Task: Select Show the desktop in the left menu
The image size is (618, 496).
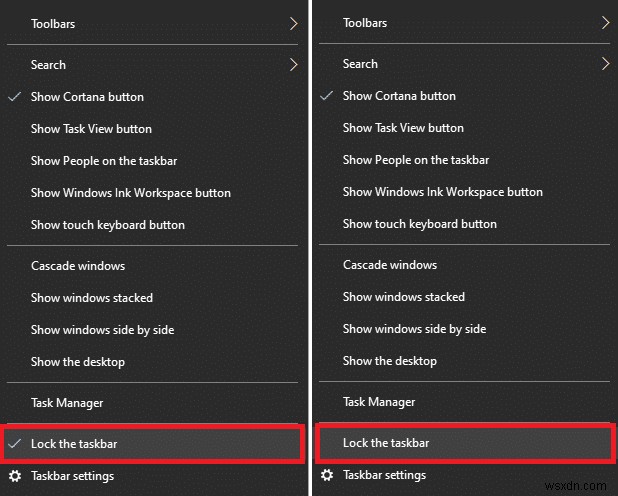Action: [78, 362]
